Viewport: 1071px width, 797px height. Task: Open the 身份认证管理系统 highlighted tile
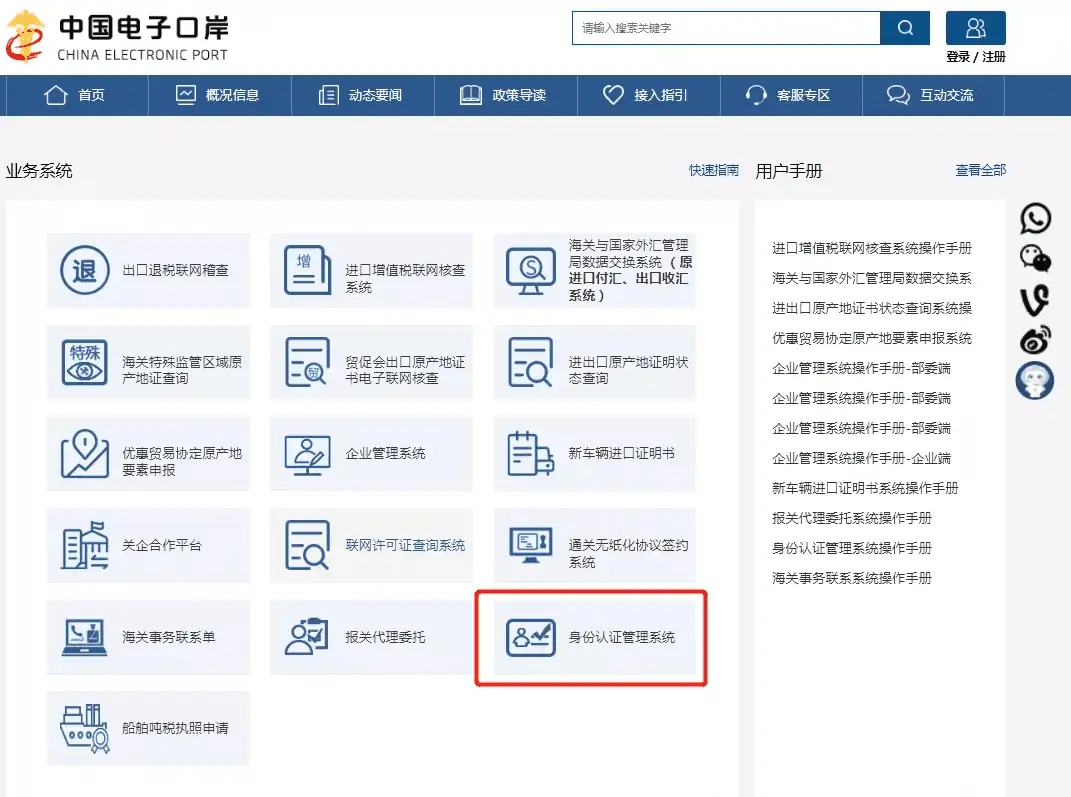click(x=592, y=637)
